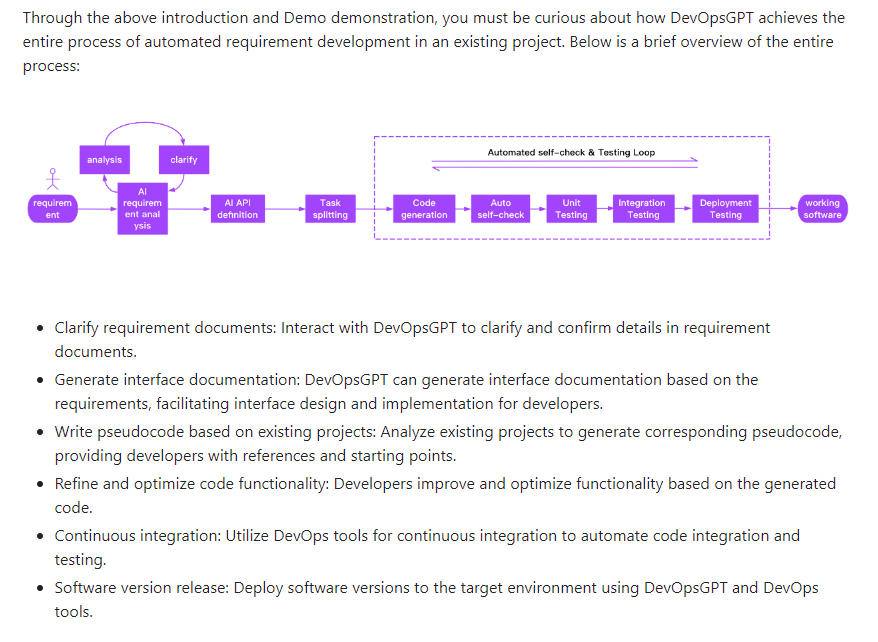
Task: Click the 'Deployment Testing' step
Action: (x=725, y=209)
